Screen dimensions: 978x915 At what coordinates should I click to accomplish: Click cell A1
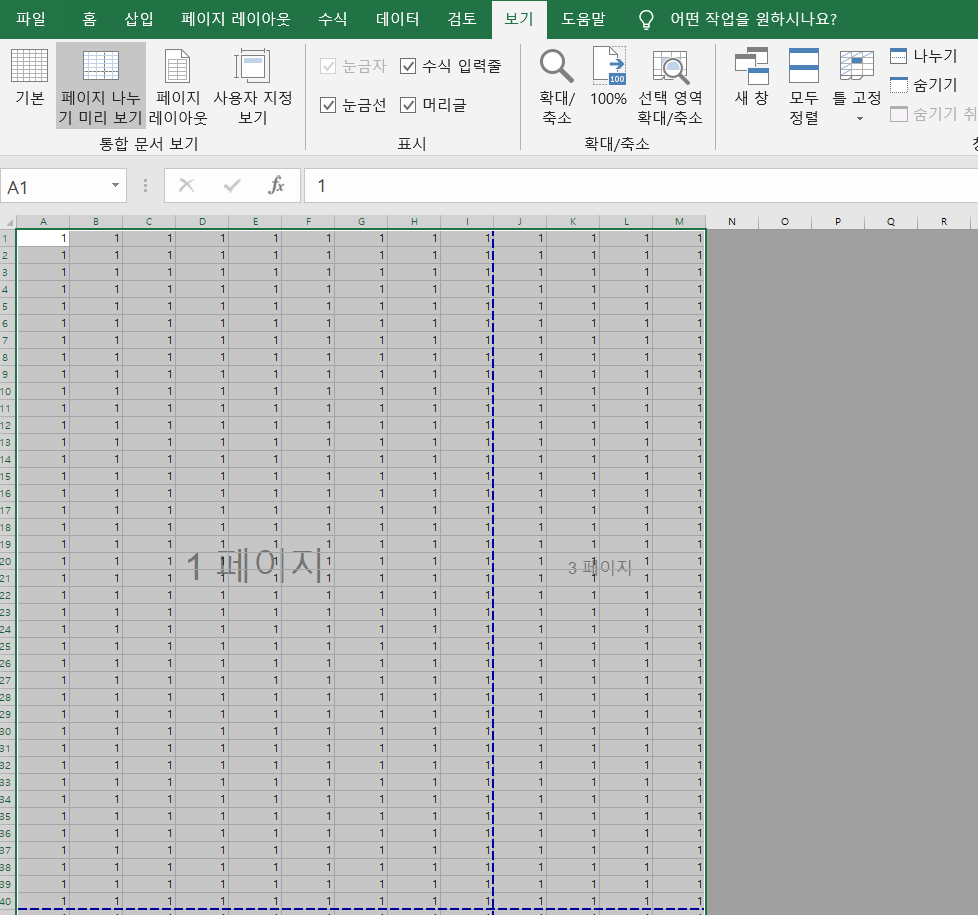43,238
